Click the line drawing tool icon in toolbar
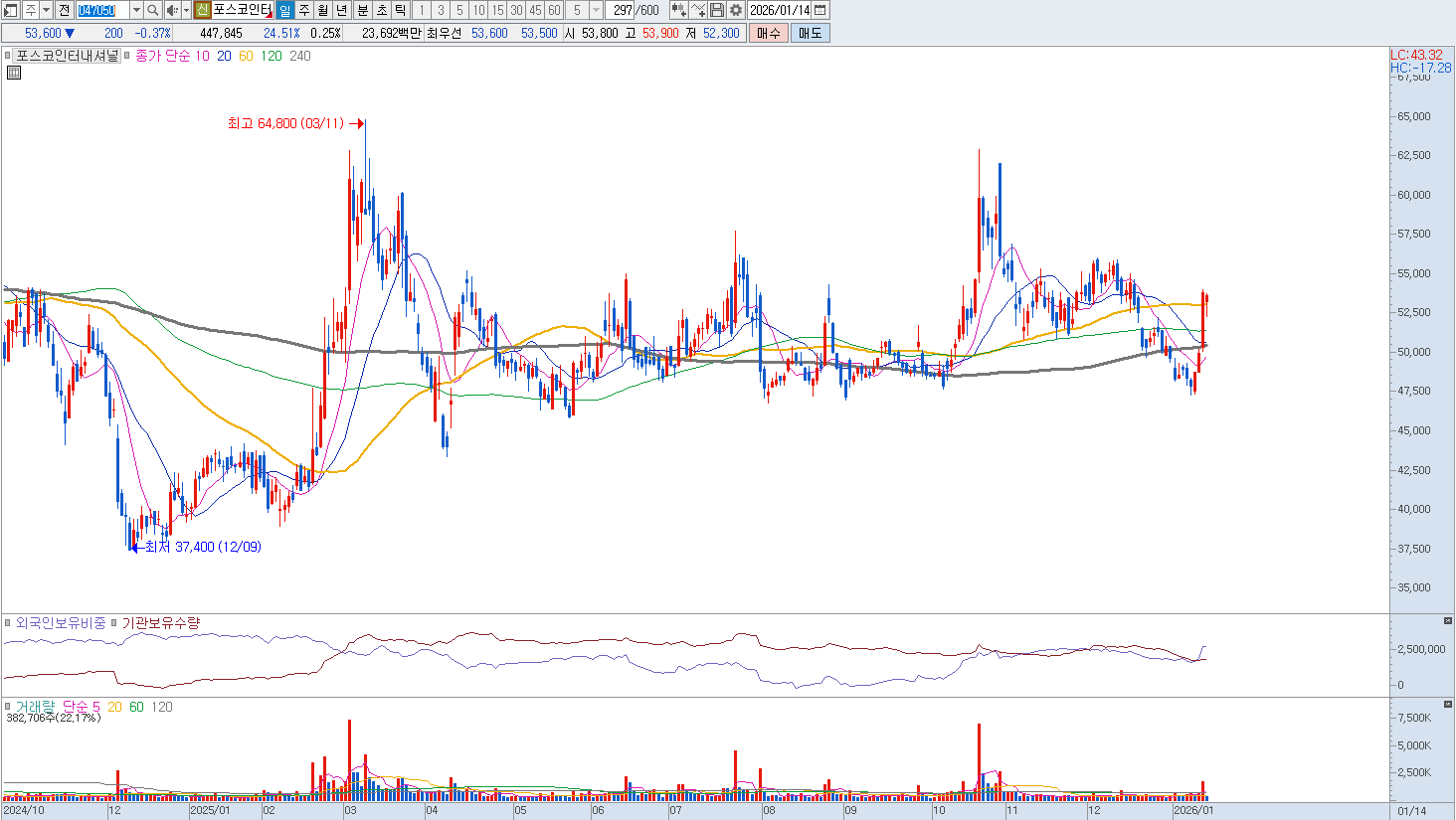This screenshot has height=820, width=1456. click(x=698, y=10)
